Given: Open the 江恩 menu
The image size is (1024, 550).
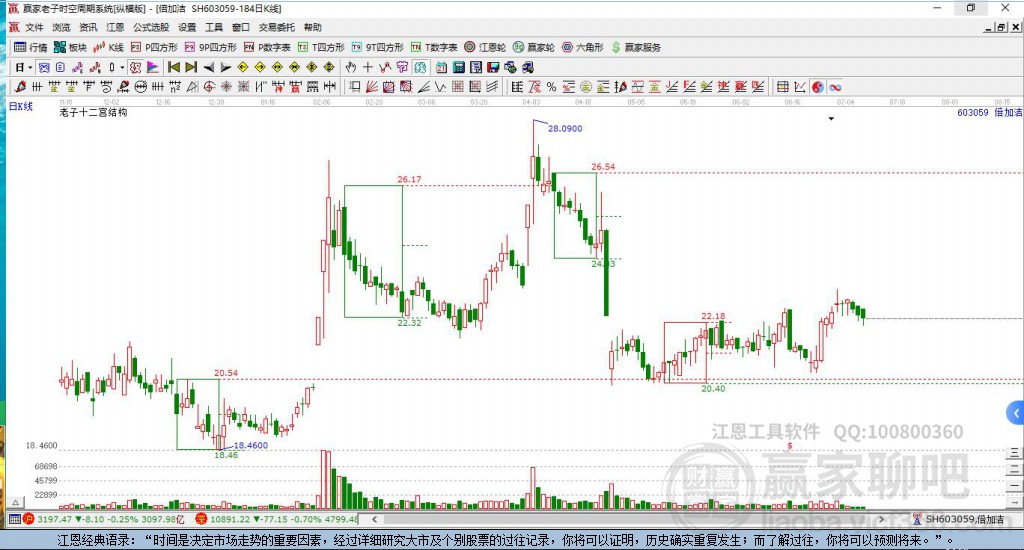Looking at the screenshot, I should (x=115, y=27).
